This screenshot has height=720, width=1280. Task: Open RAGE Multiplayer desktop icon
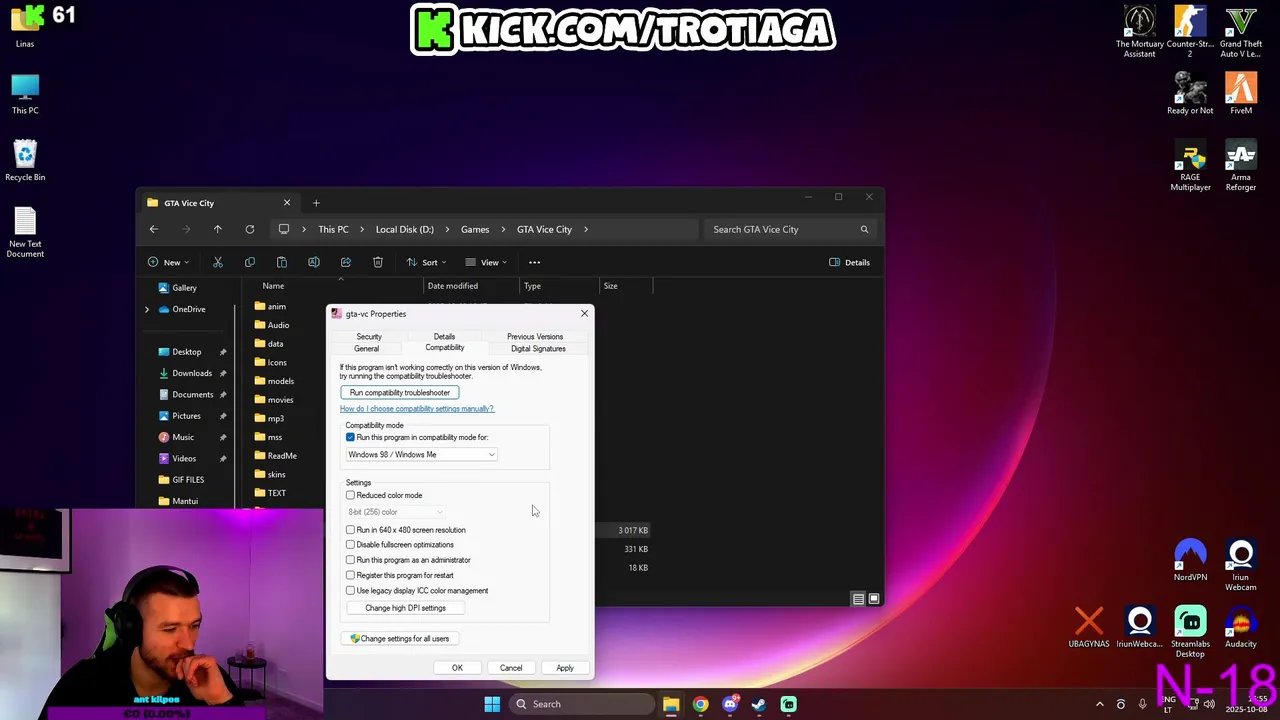pyautogui.click(x=1190, y=167)
